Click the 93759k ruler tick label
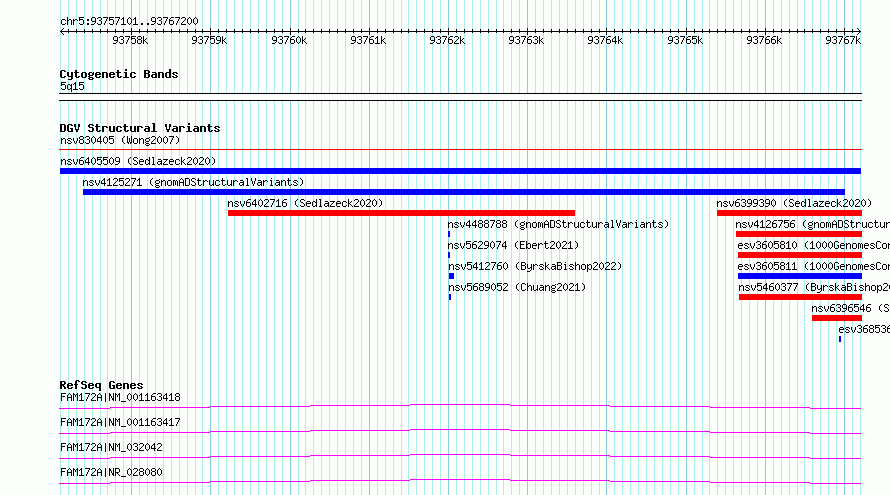 (x=209, y=40)
